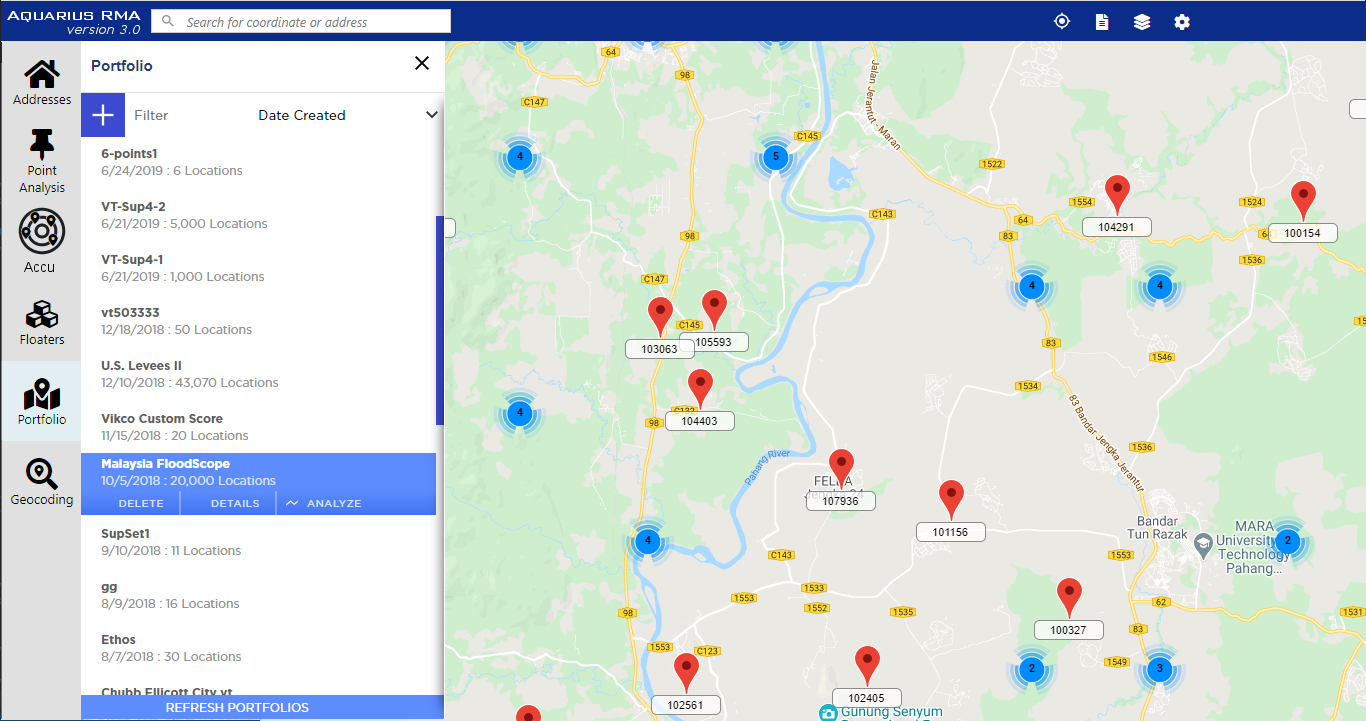
Task: Click the 101156 pin label
Action: tap(950, 532)
